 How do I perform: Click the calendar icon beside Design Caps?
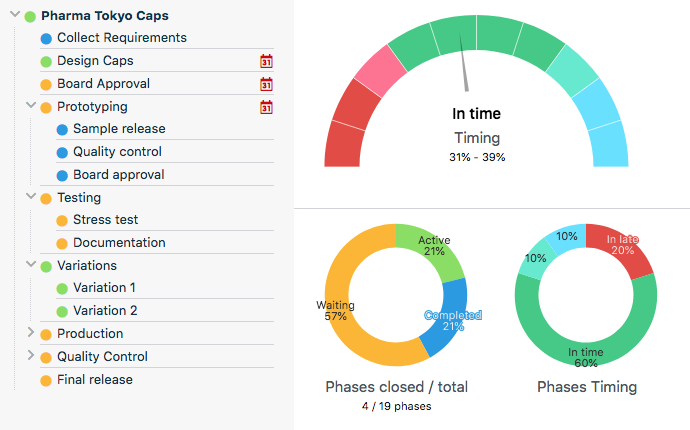[x=266, y=61]
